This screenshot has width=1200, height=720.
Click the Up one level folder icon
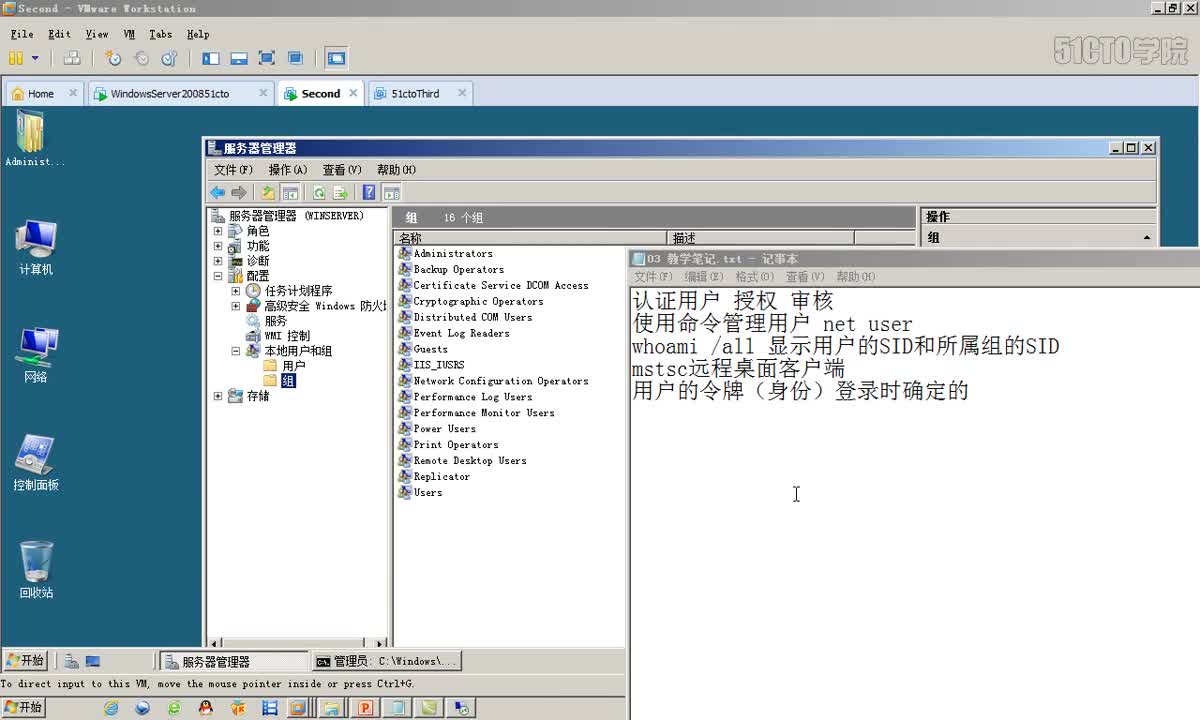(268, 193)
